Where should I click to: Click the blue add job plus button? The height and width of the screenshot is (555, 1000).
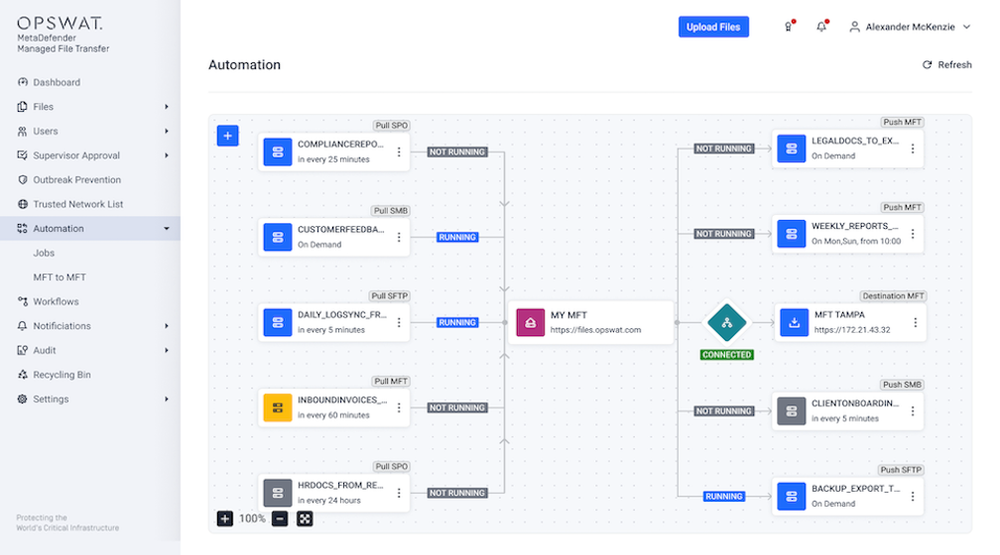(x=228, y=136)
